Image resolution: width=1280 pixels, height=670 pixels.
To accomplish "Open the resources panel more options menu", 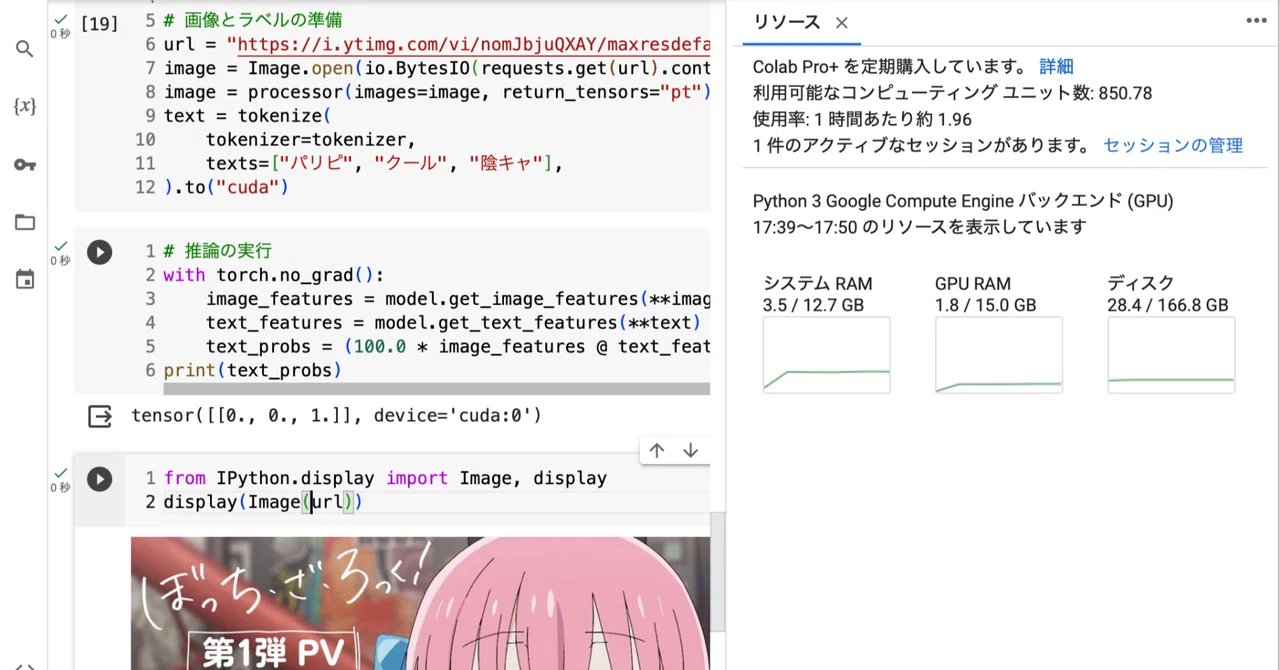I will pyautogui.click(x=1256, y=21).
